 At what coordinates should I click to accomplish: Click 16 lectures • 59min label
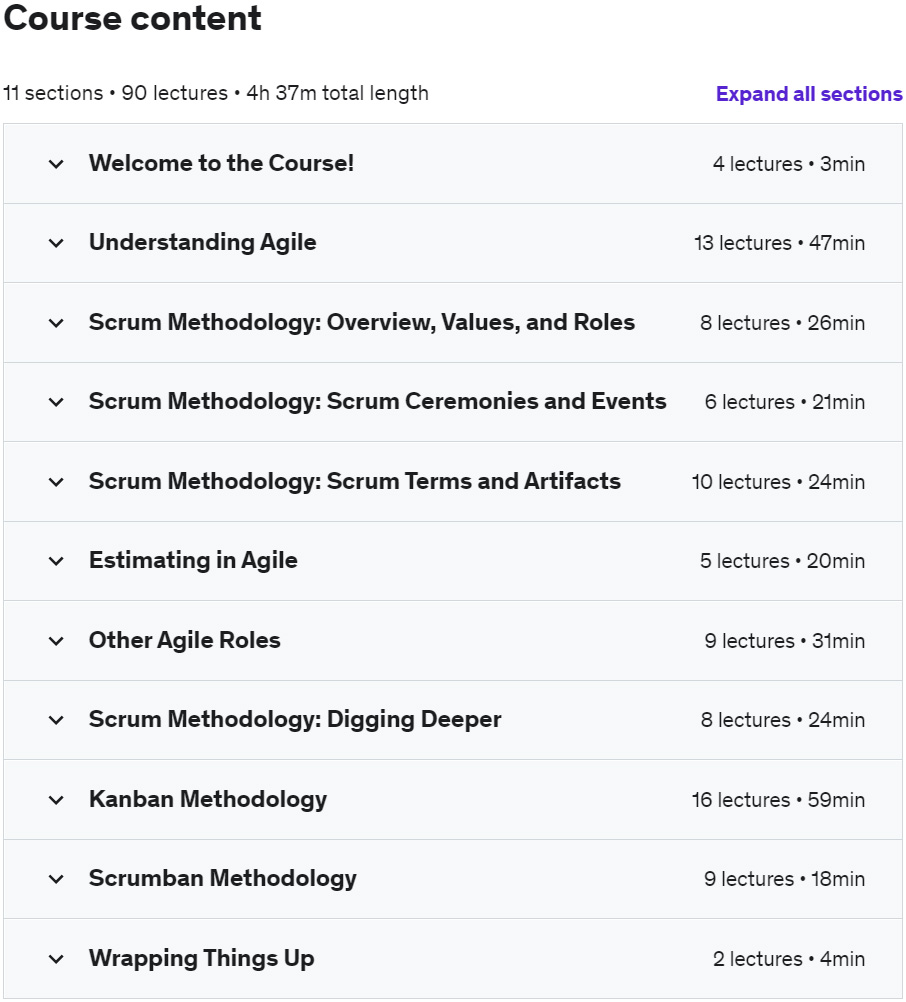click(x=778, y=800)
